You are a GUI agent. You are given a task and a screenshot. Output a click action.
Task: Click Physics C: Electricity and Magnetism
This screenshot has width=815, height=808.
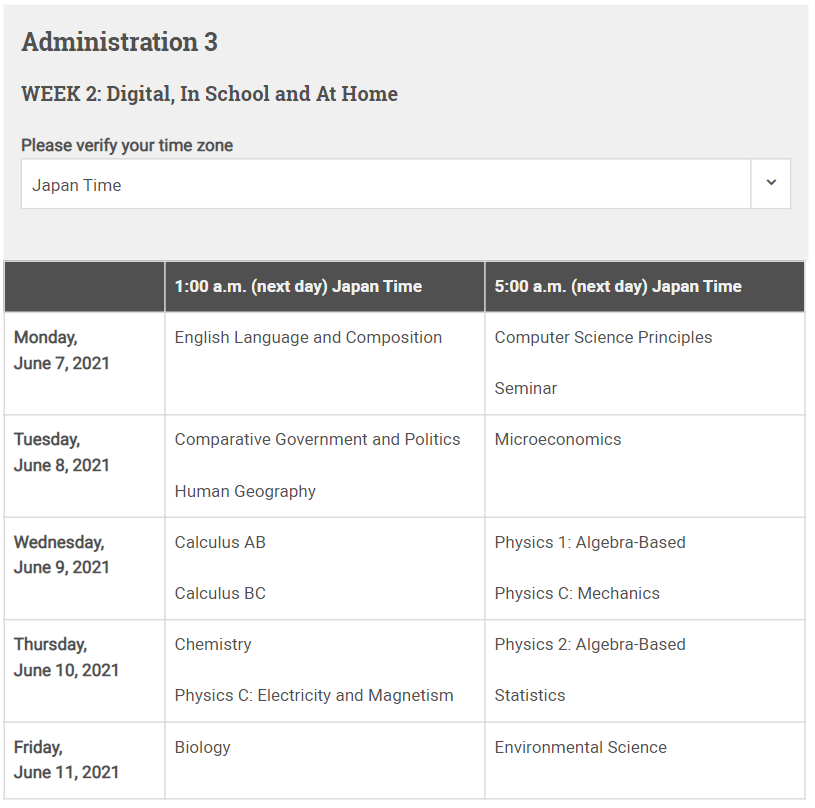pyautogui.click(x=314, y=695)
